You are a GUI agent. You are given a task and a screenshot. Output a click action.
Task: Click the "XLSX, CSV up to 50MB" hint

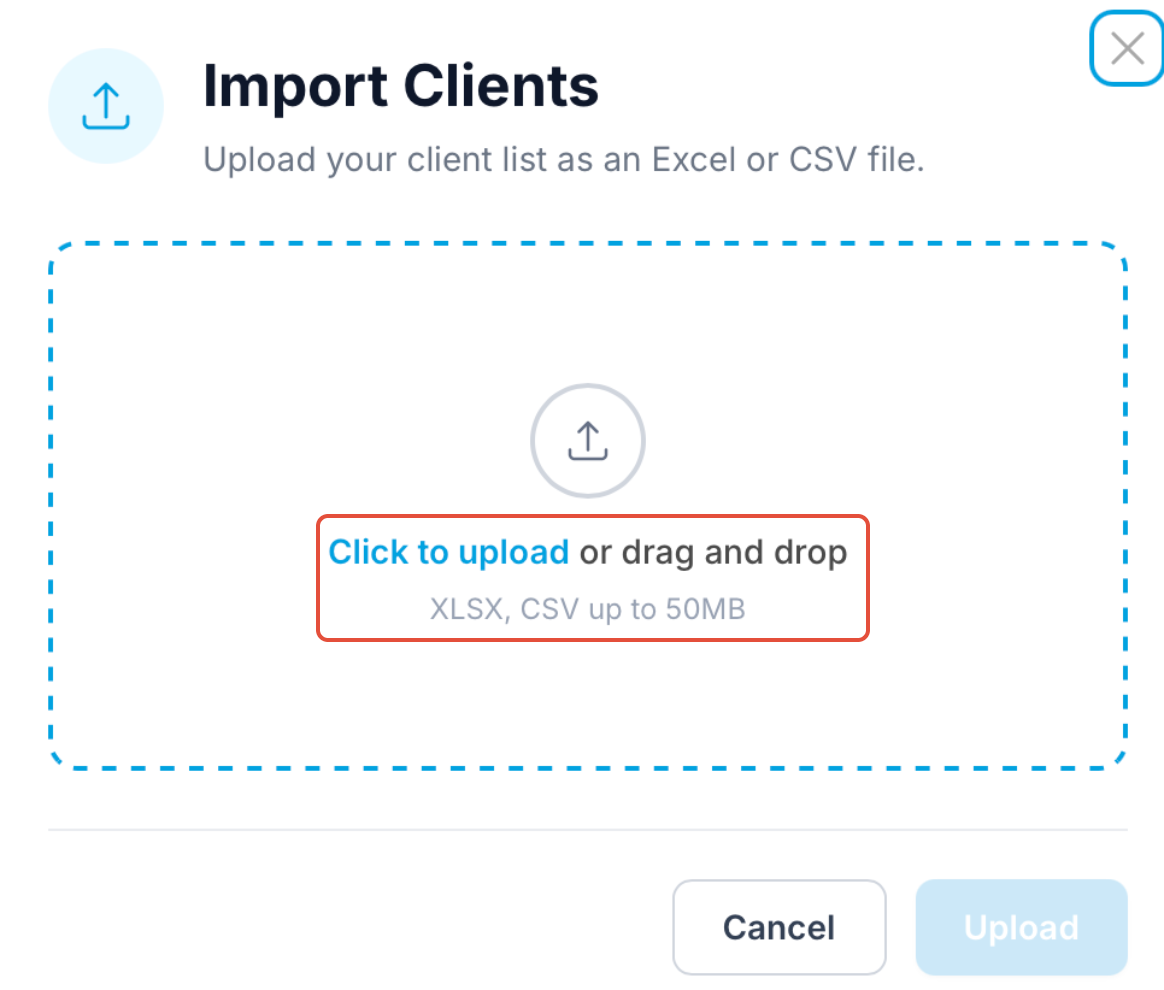click(x=588, y=608)
